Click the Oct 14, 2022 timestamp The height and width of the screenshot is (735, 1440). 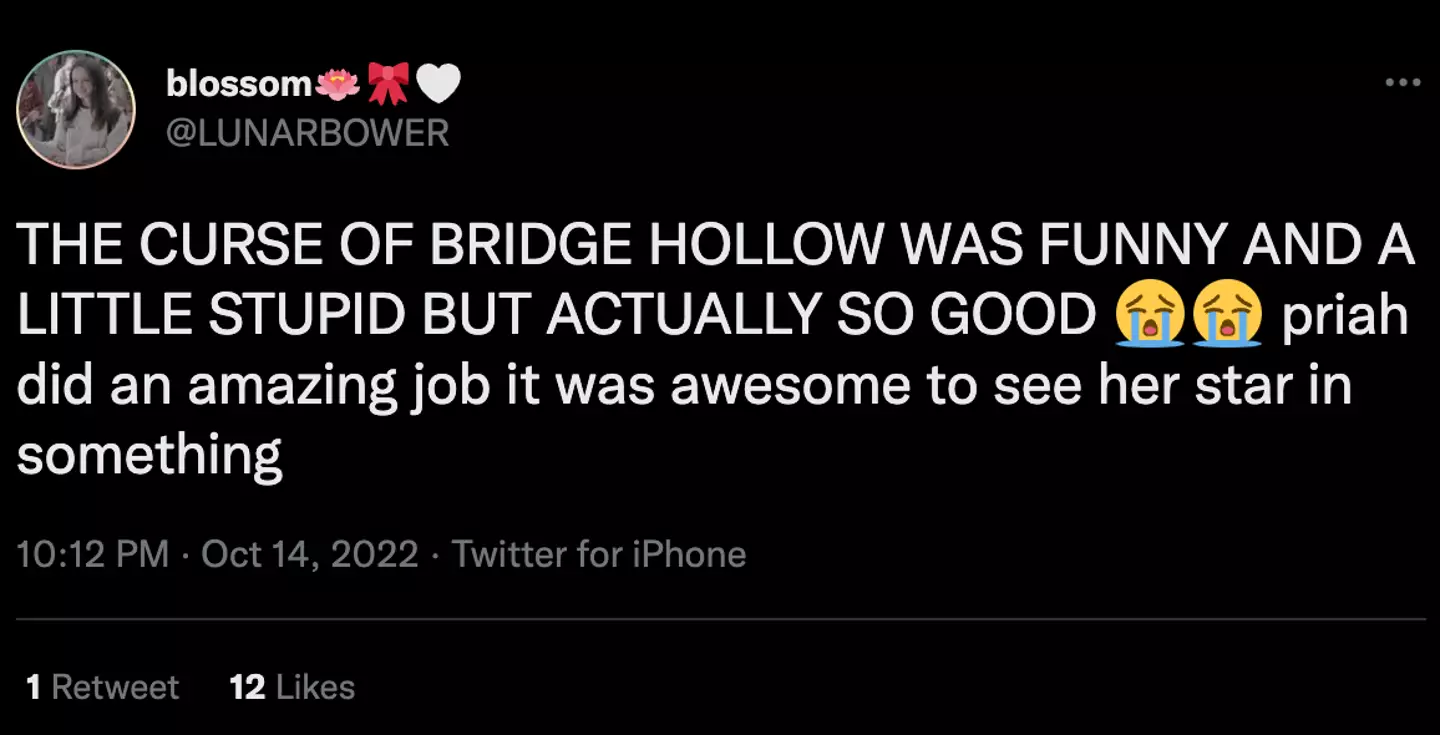point(310,552)
